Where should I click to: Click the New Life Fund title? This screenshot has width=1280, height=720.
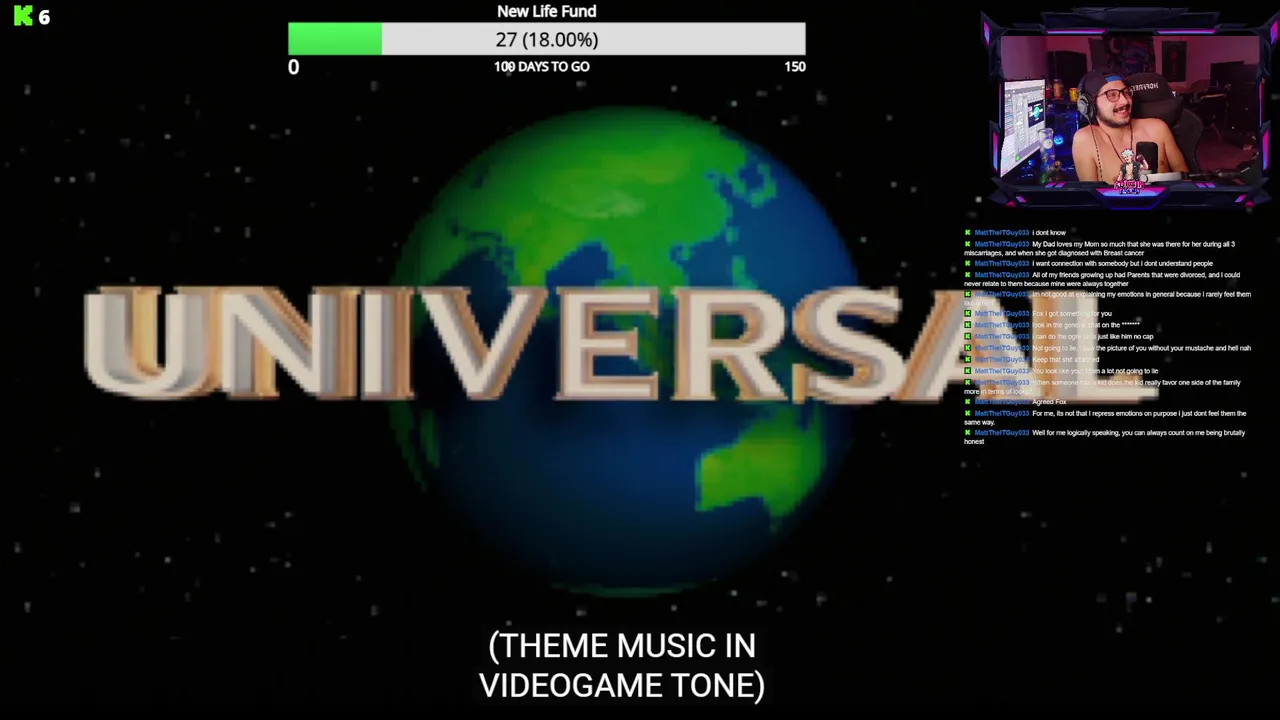pyautogui.click(x=547, y=11)
